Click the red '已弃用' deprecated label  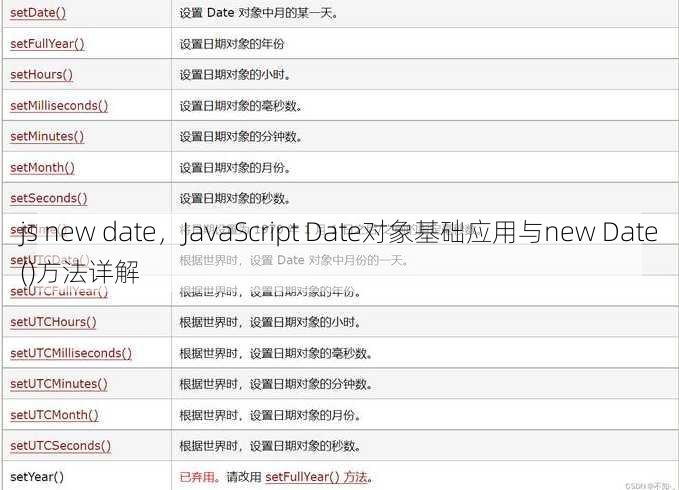(197, 477)
